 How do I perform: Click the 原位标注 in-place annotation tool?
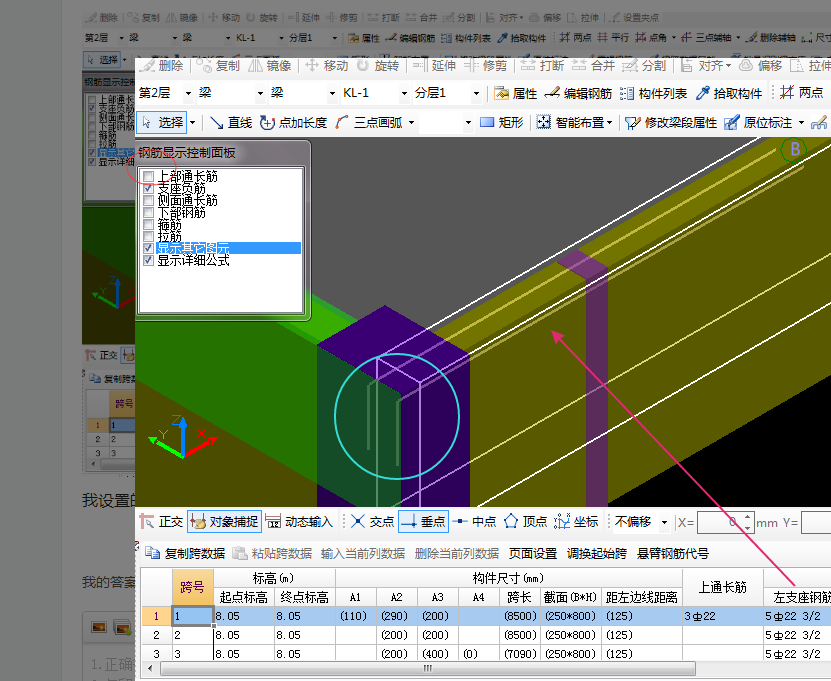(758, 123)
